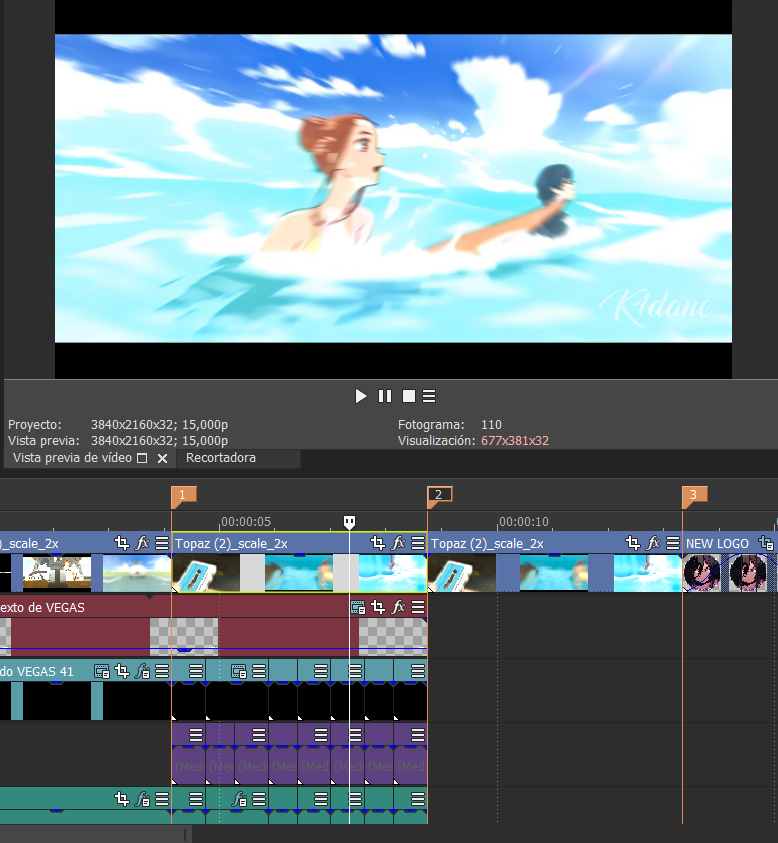Open the preview transport options menu
The image size is (778, 843).
point(429,396)
